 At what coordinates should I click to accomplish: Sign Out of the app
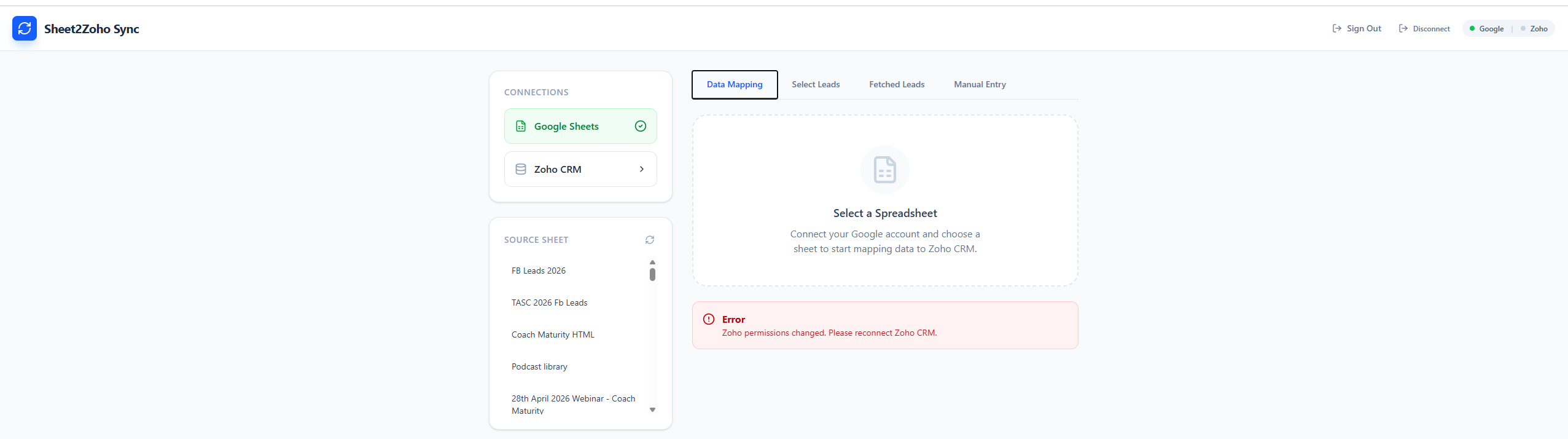[1357, 28]
